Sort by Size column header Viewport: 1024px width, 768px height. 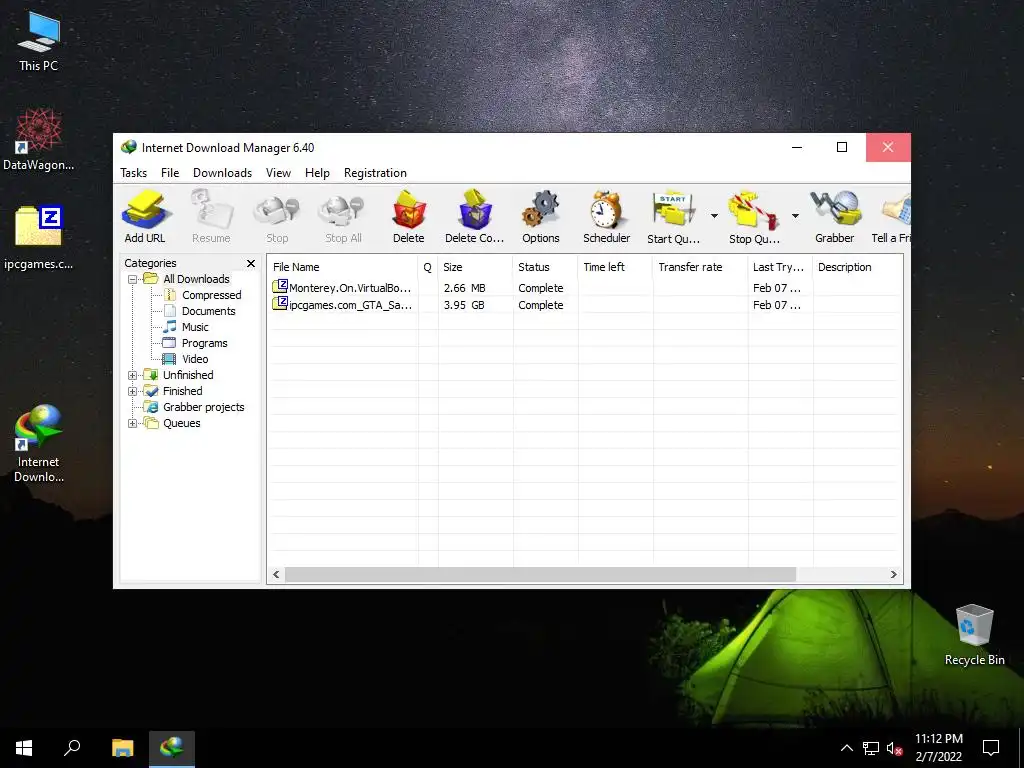coord(475,267)
